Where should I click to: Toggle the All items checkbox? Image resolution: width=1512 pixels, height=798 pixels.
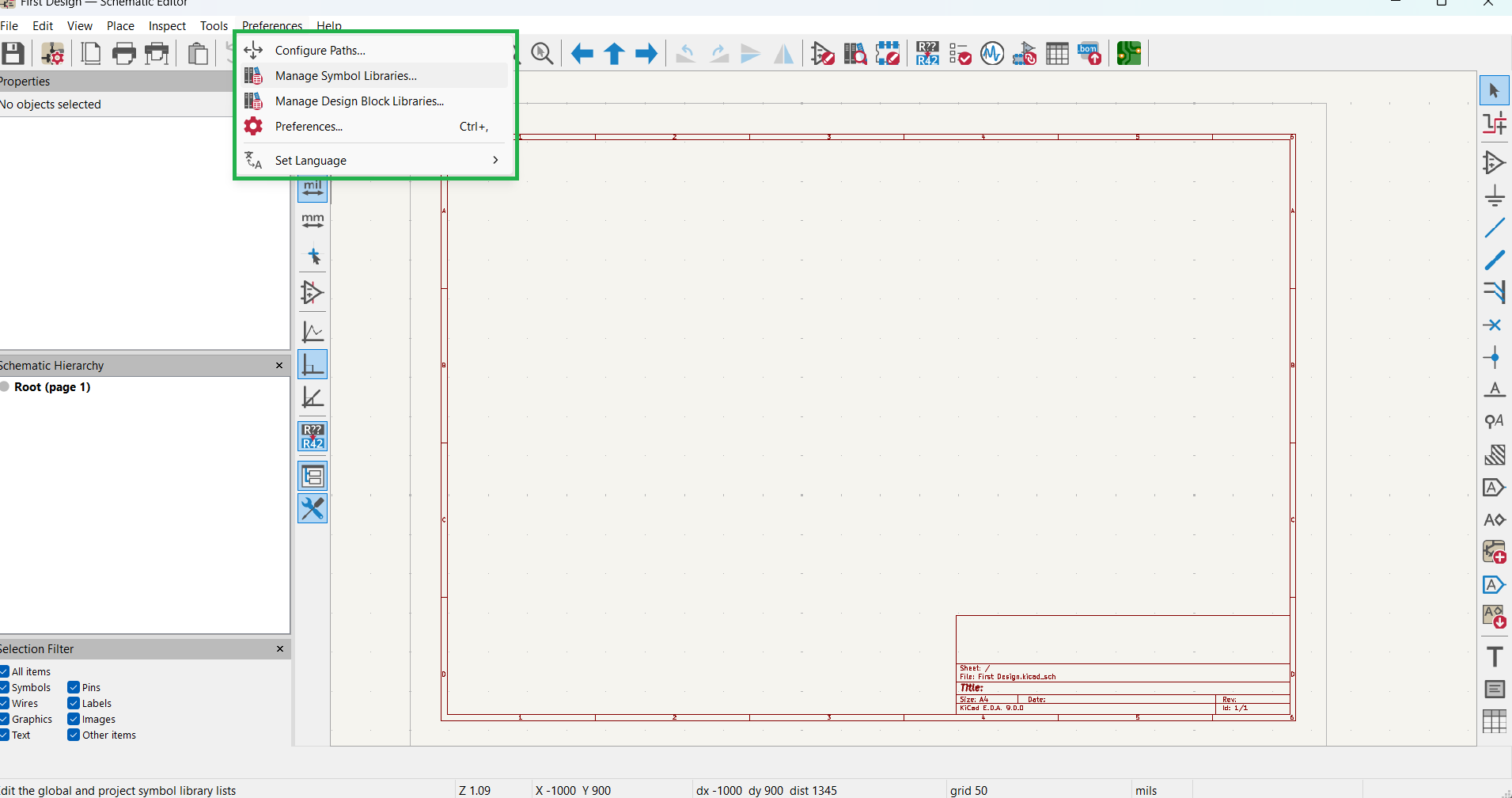[x=4, y=671]
